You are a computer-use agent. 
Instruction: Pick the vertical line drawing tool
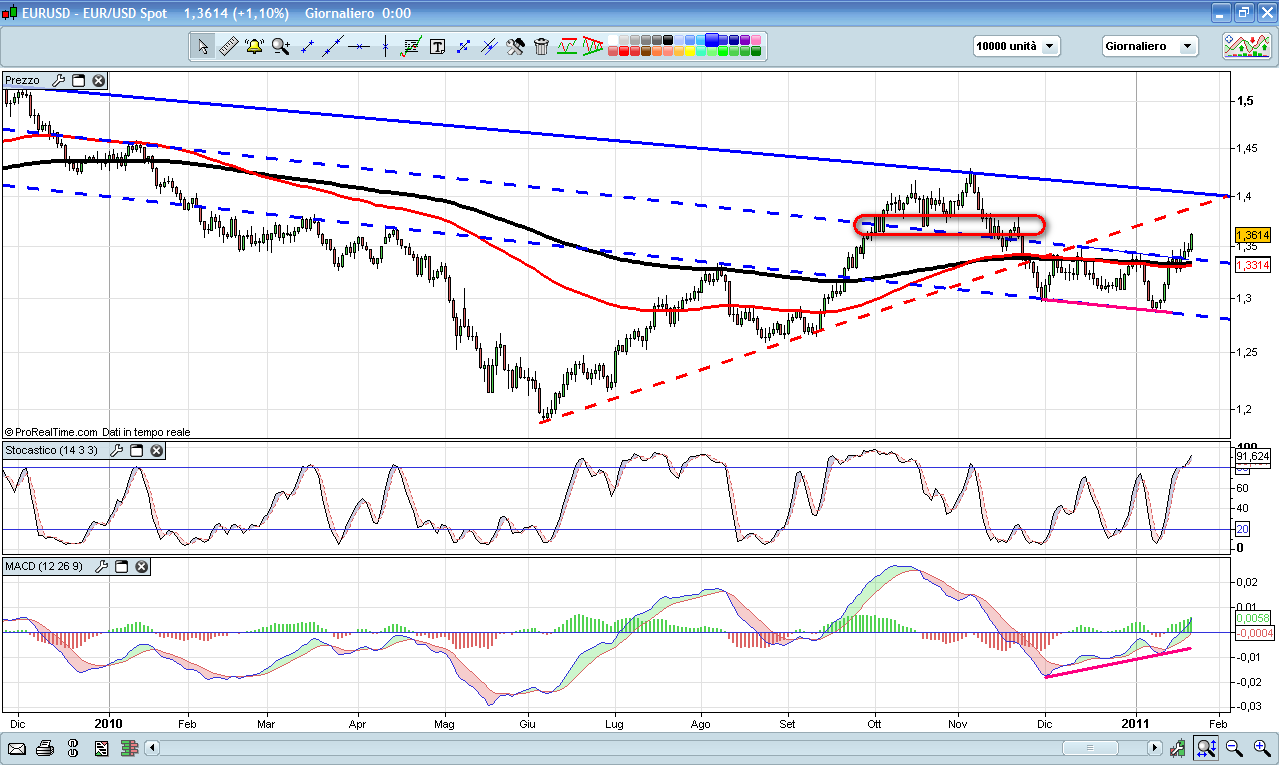385,46
